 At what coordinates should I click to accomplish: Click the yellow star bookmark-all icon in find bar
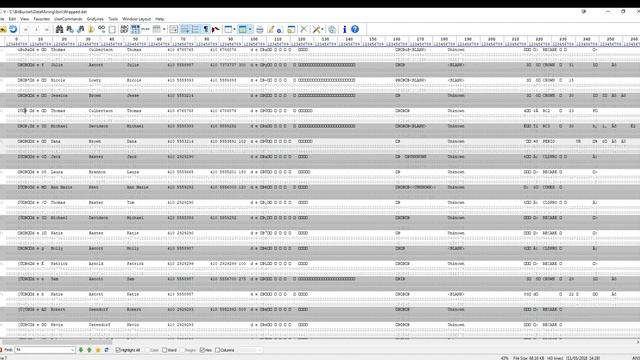pos(98,350)
